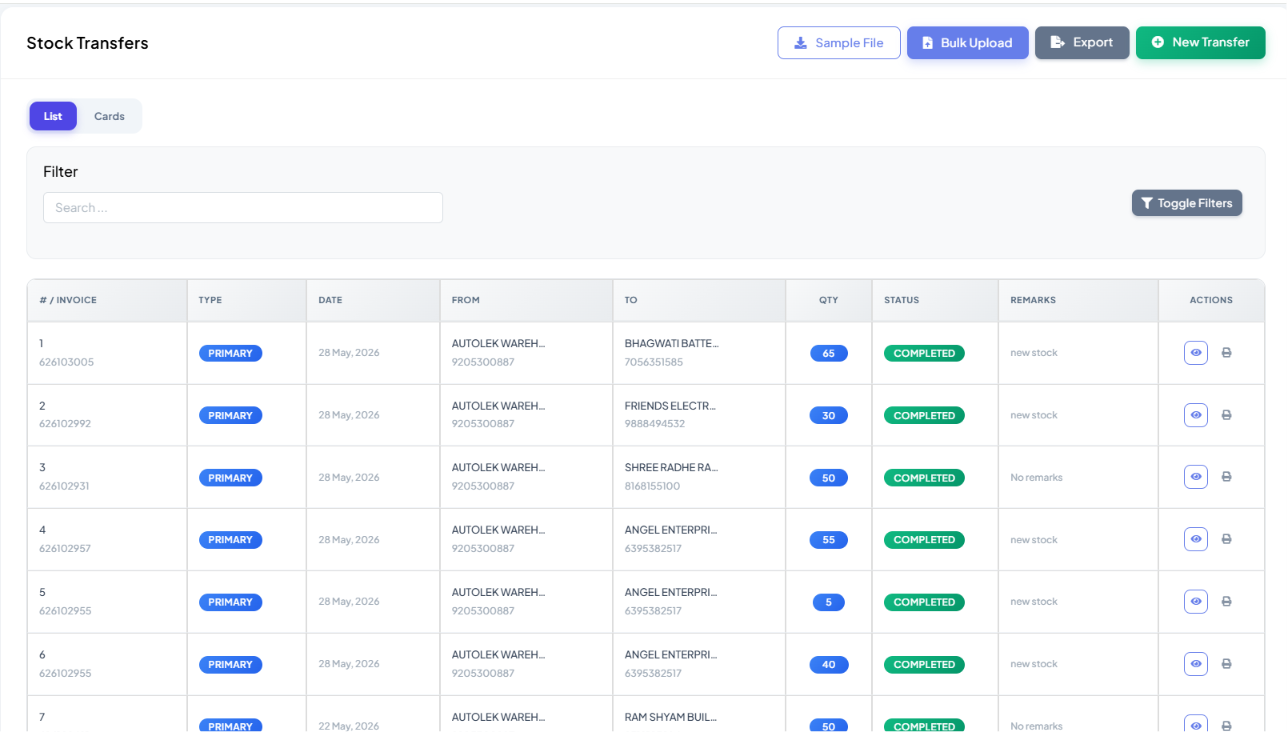The height and width of the screenshot is (732, 1287).
Task: Click phone number 8168155100
Action: click(652, 486)
